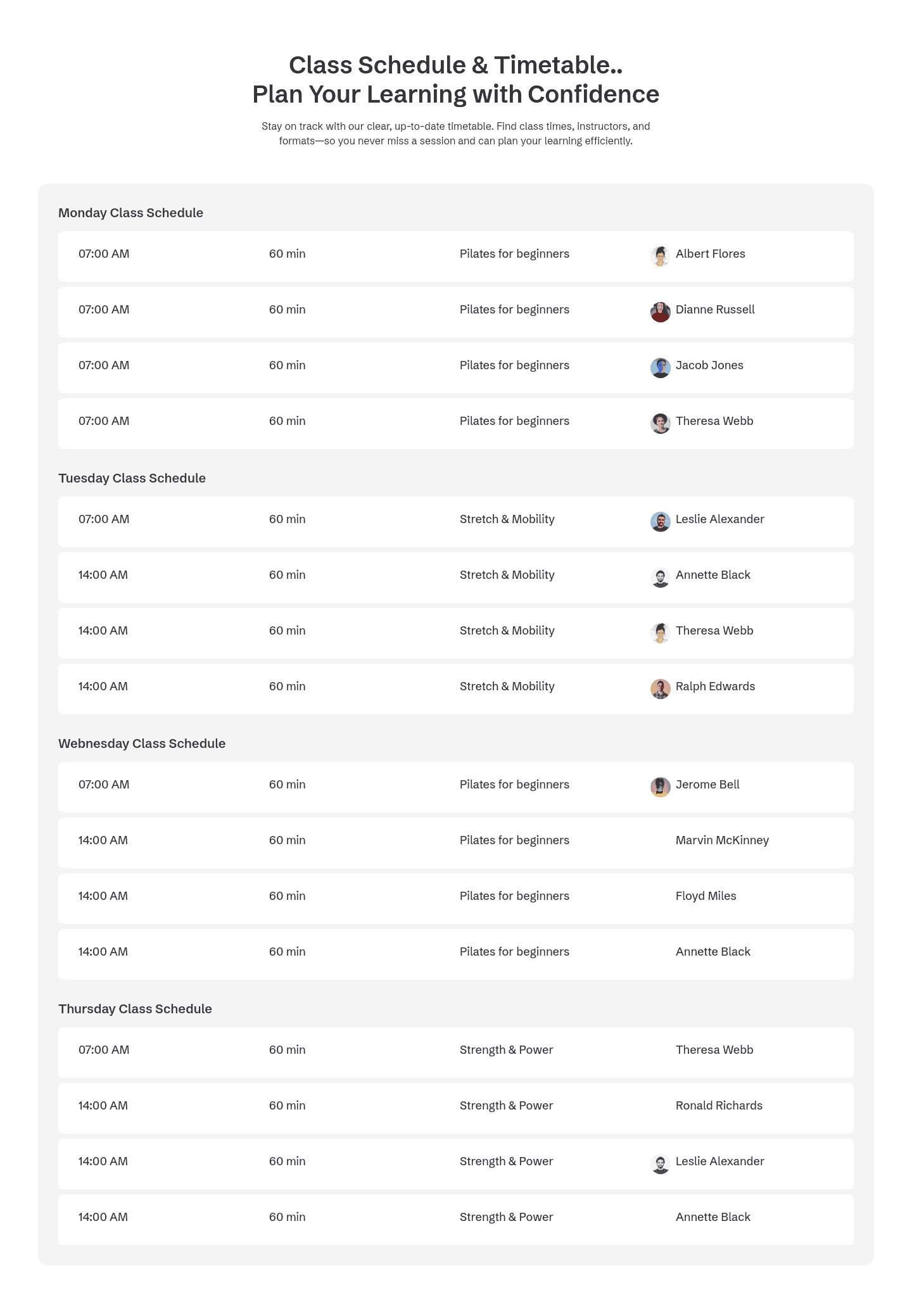Click Leslie Alexander's avatar in Thursday schedule

click(660, 1163)
